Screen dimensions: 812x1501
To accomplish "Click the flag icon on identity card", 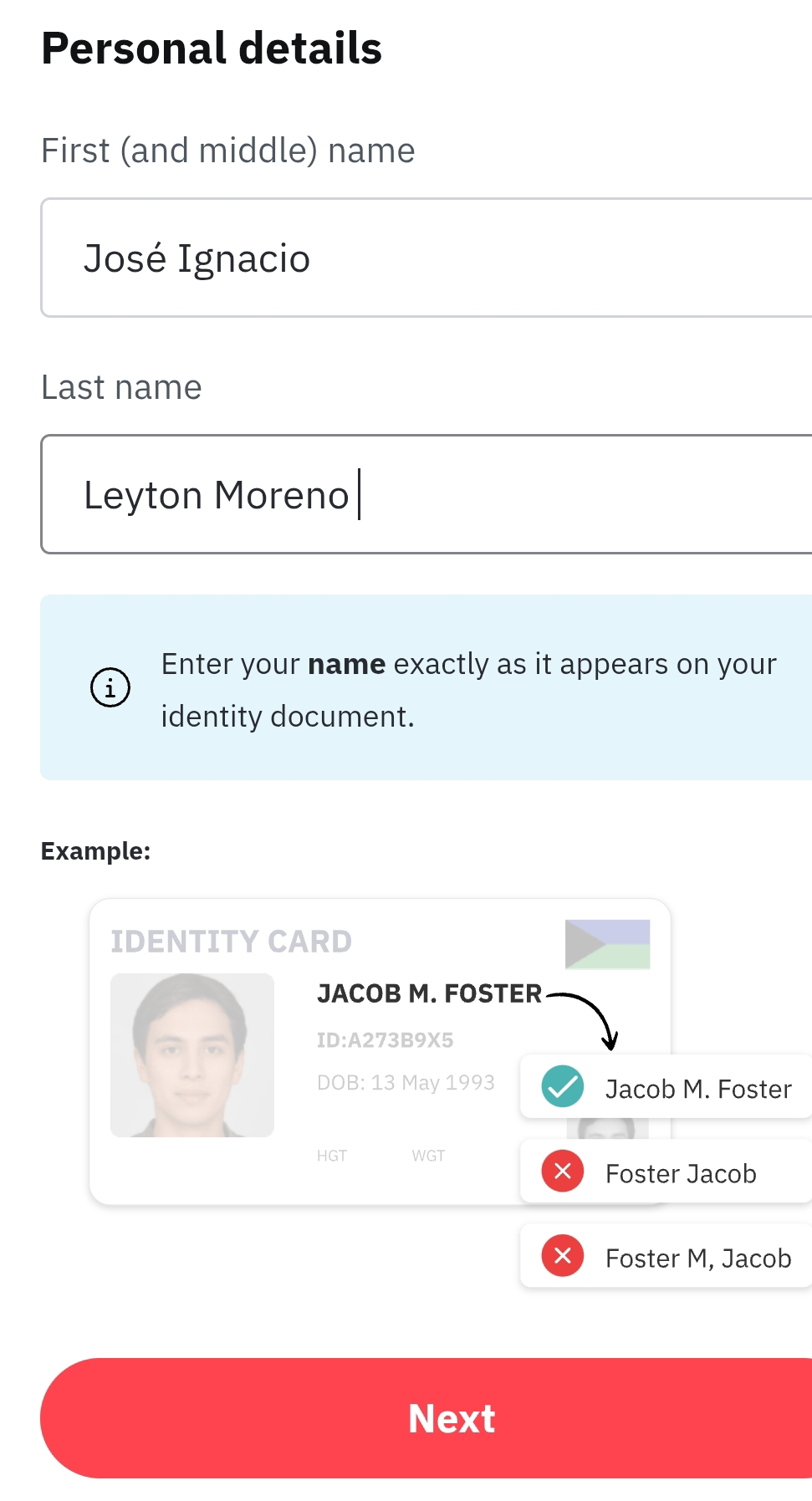I will (x=607, y=944).
